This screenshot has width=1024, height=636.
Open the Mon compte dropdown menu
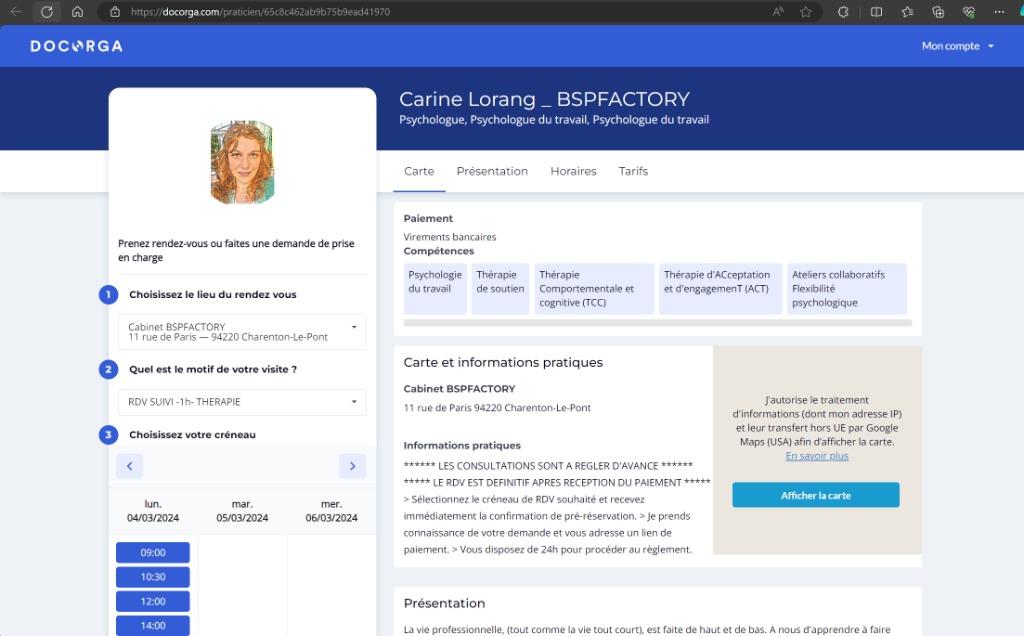(957, 46)
